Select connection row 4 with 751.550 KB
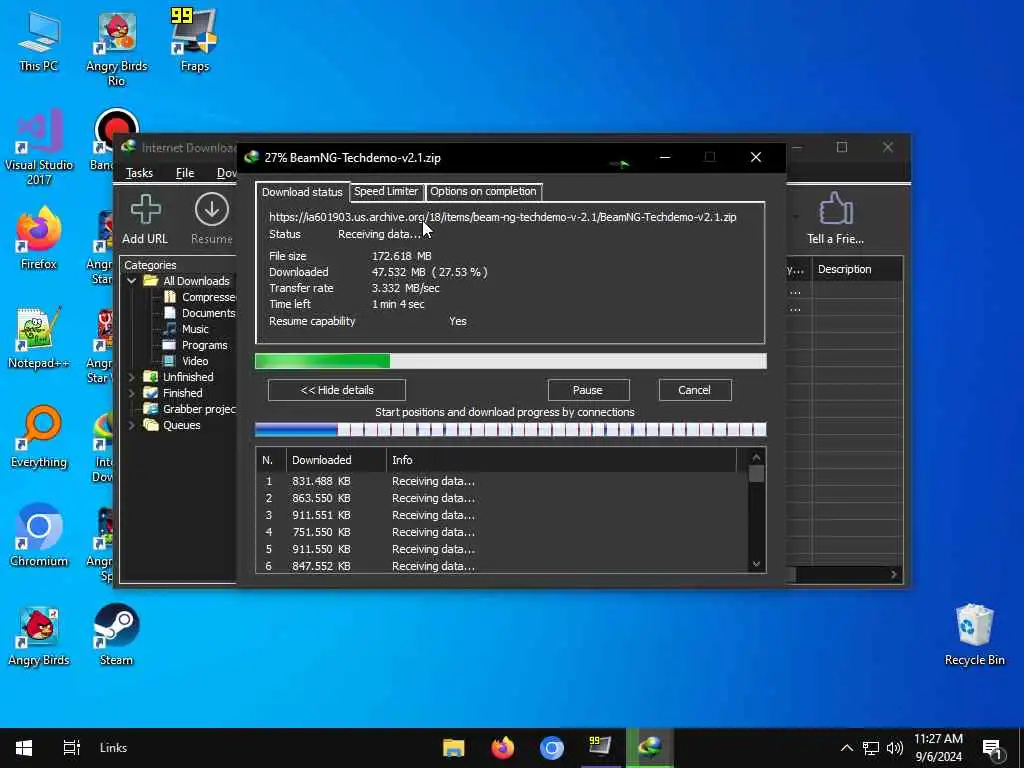1024x768 pixels. pos(502,532)
